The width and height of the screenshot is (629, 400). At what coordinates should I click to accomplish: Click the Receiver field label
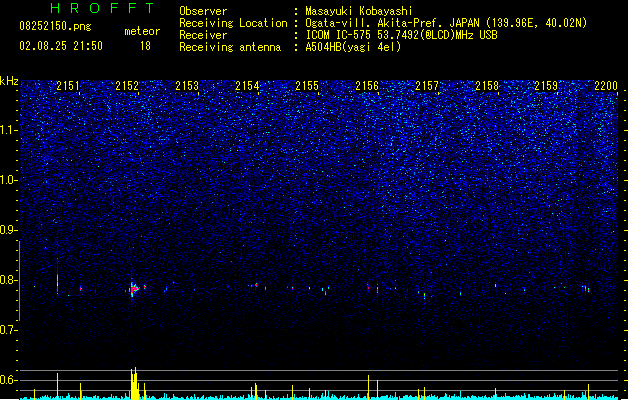[203, 35]
